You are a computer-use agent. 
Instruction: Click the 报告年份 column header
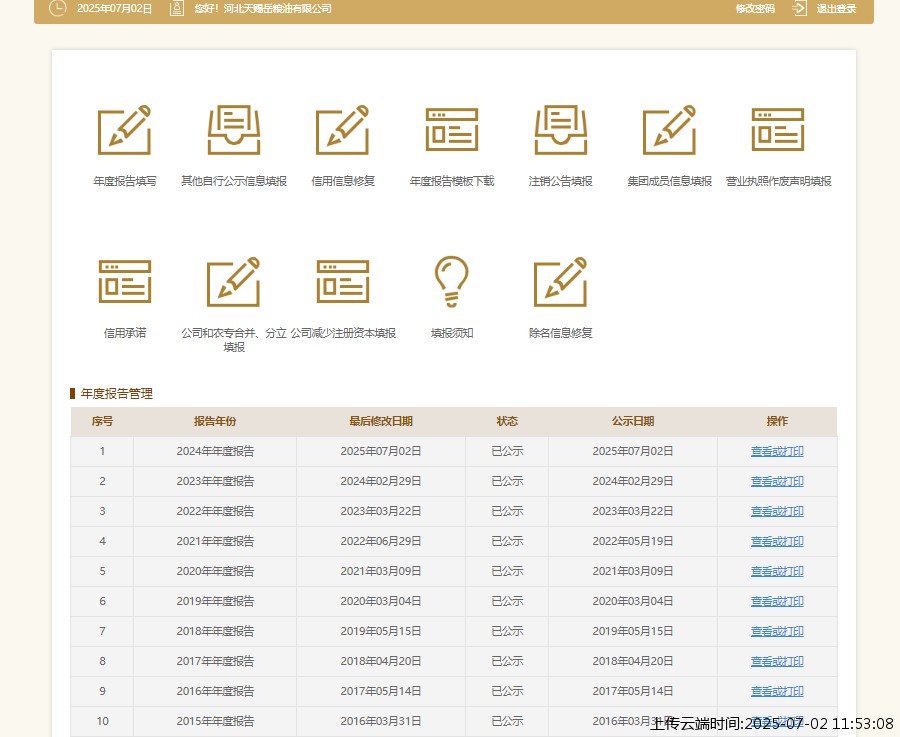click(x=215, y=421)
